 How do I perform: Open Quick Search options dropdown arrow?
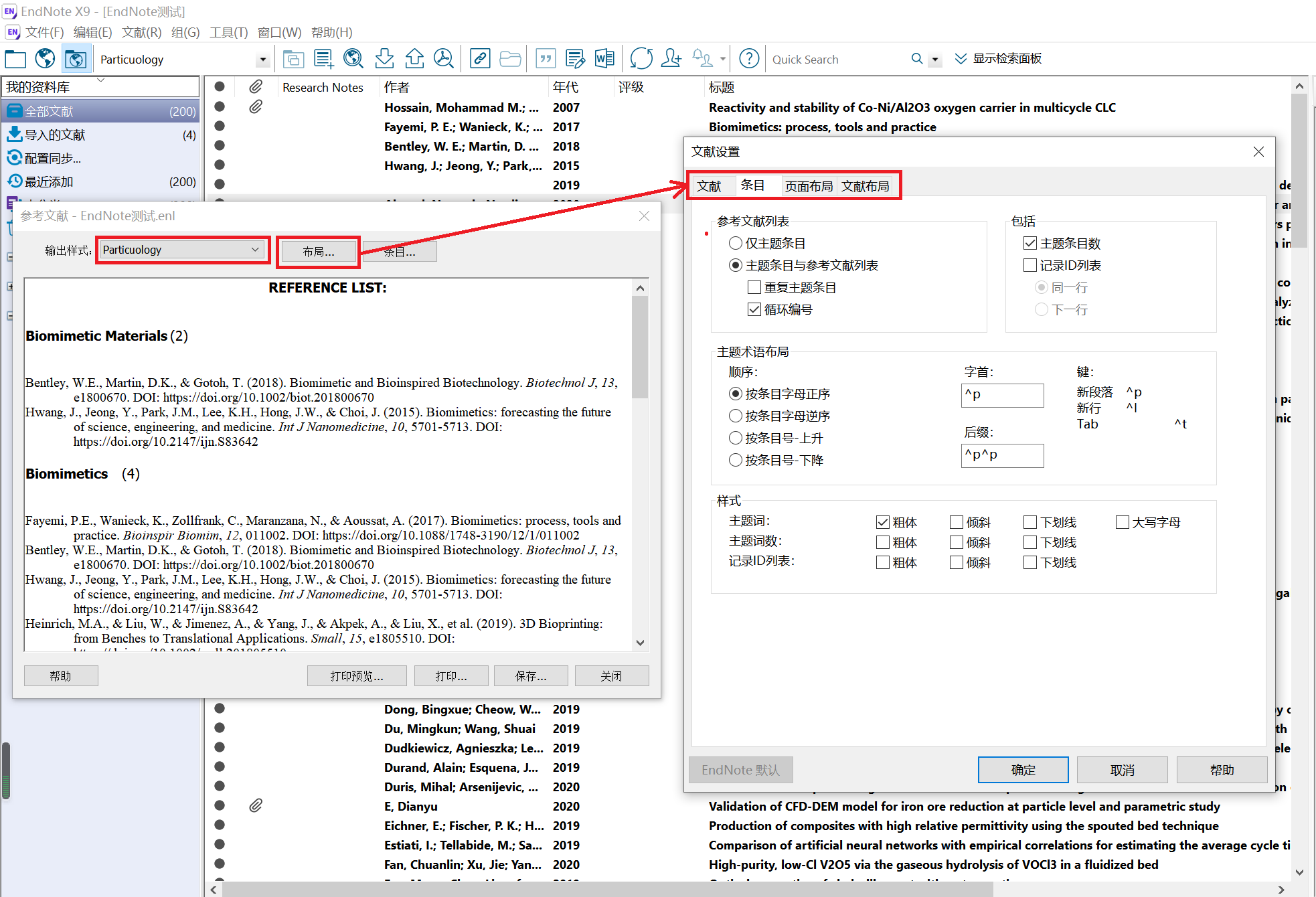[935, 59]
